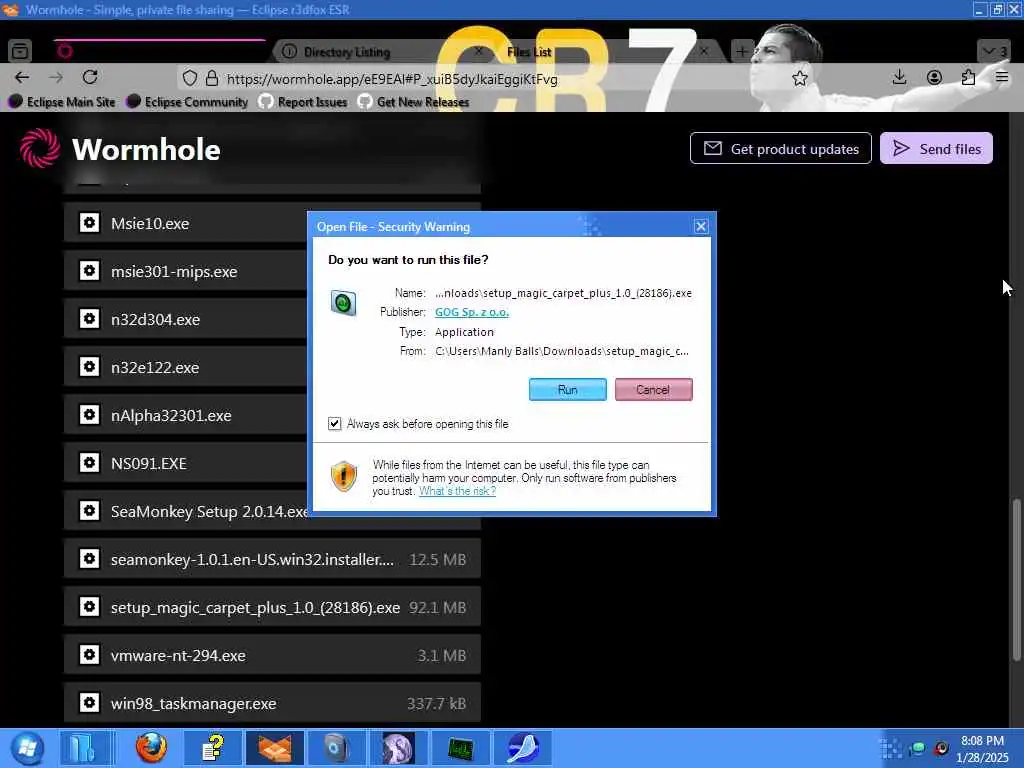Click the browser forward arrow
The height and width of the screenshot is (768, 1024).
coord(56,78)
